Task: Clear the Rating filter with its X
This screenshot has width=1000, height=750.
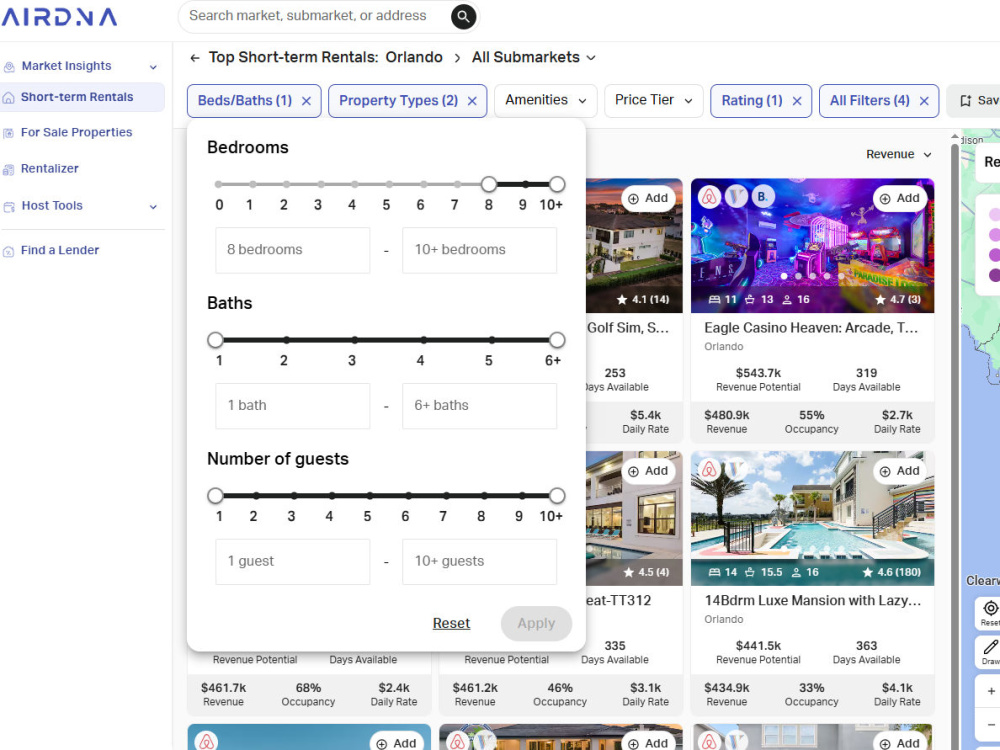Action: (797, 101)
